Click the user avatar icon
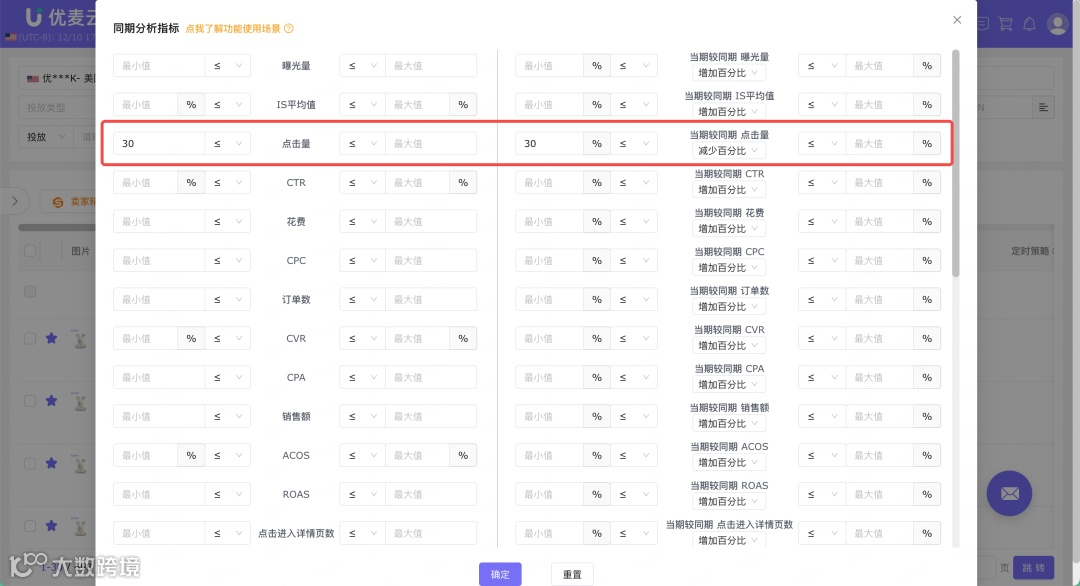Screen dimensions: 1080x586 tap(1057, 24)
